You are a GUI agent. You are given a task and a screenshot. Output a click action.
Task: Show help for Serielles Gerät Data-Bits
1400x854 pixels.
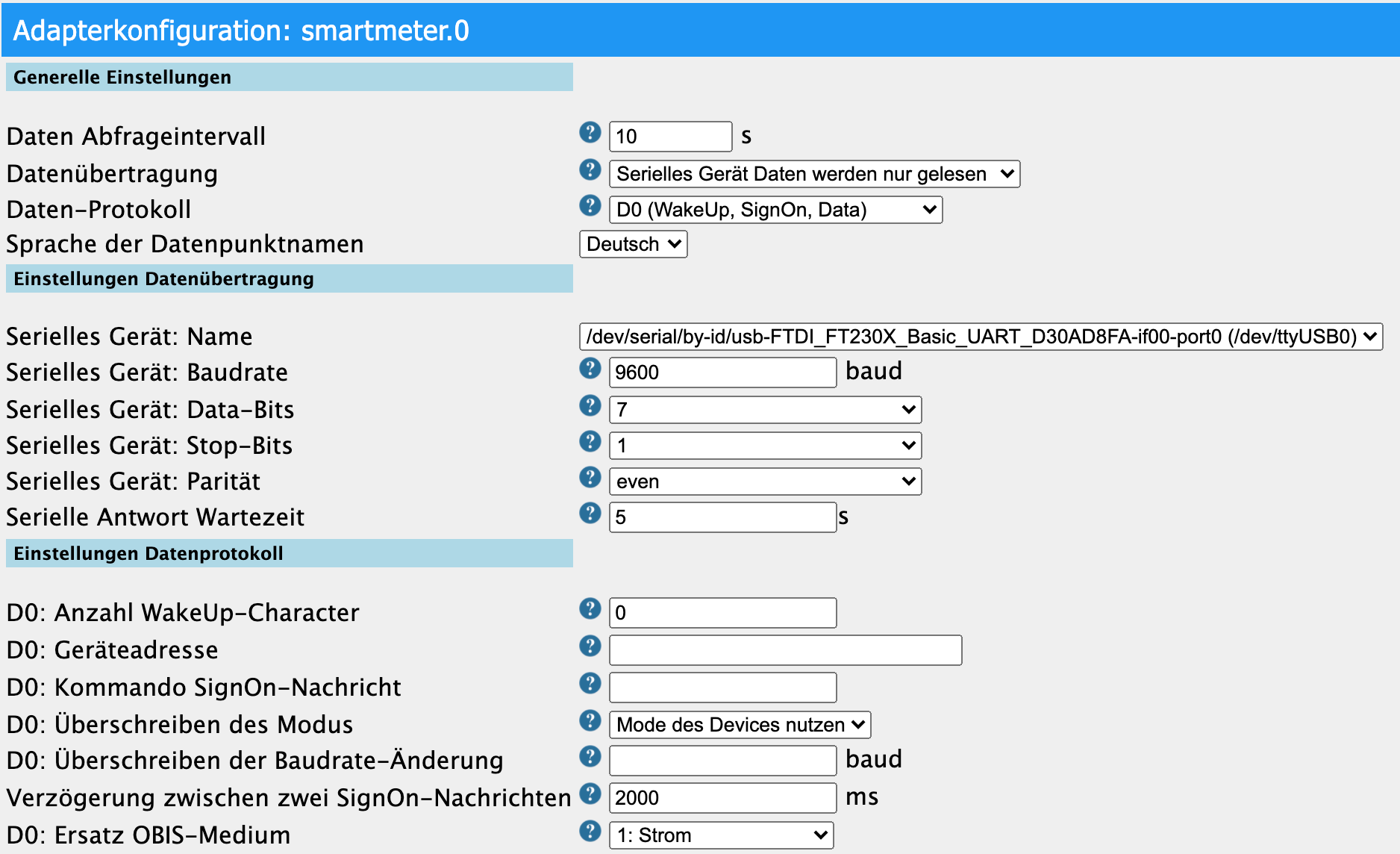click(x=590, y=405)
